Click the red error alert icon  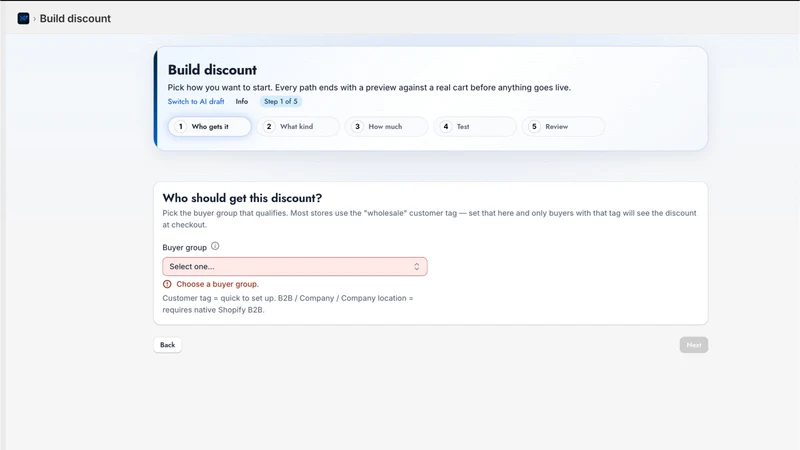[x=167, y=284]
